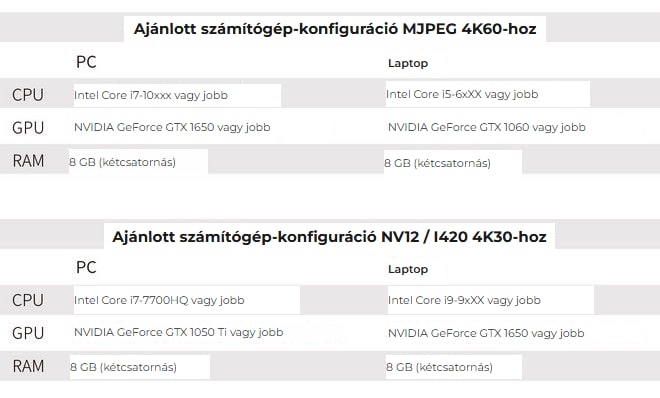Image resolution: width=660 pixels, height=398 pixels.
Task: Click the NV12 / I420 4K30 heading
Action: tap(329, 236)
